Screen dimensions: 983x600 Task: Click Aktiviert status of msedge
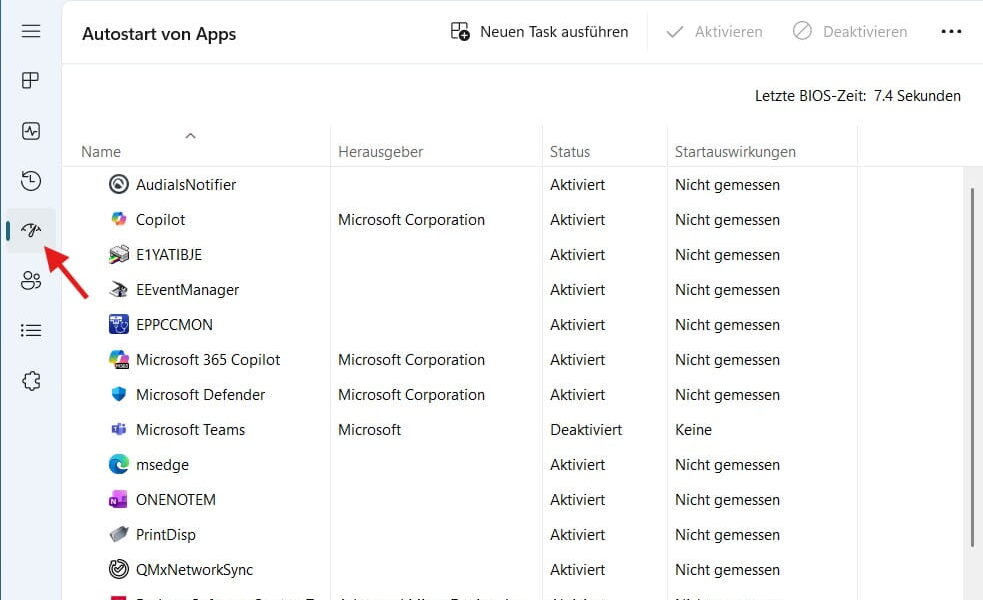(x=577, y=465)
